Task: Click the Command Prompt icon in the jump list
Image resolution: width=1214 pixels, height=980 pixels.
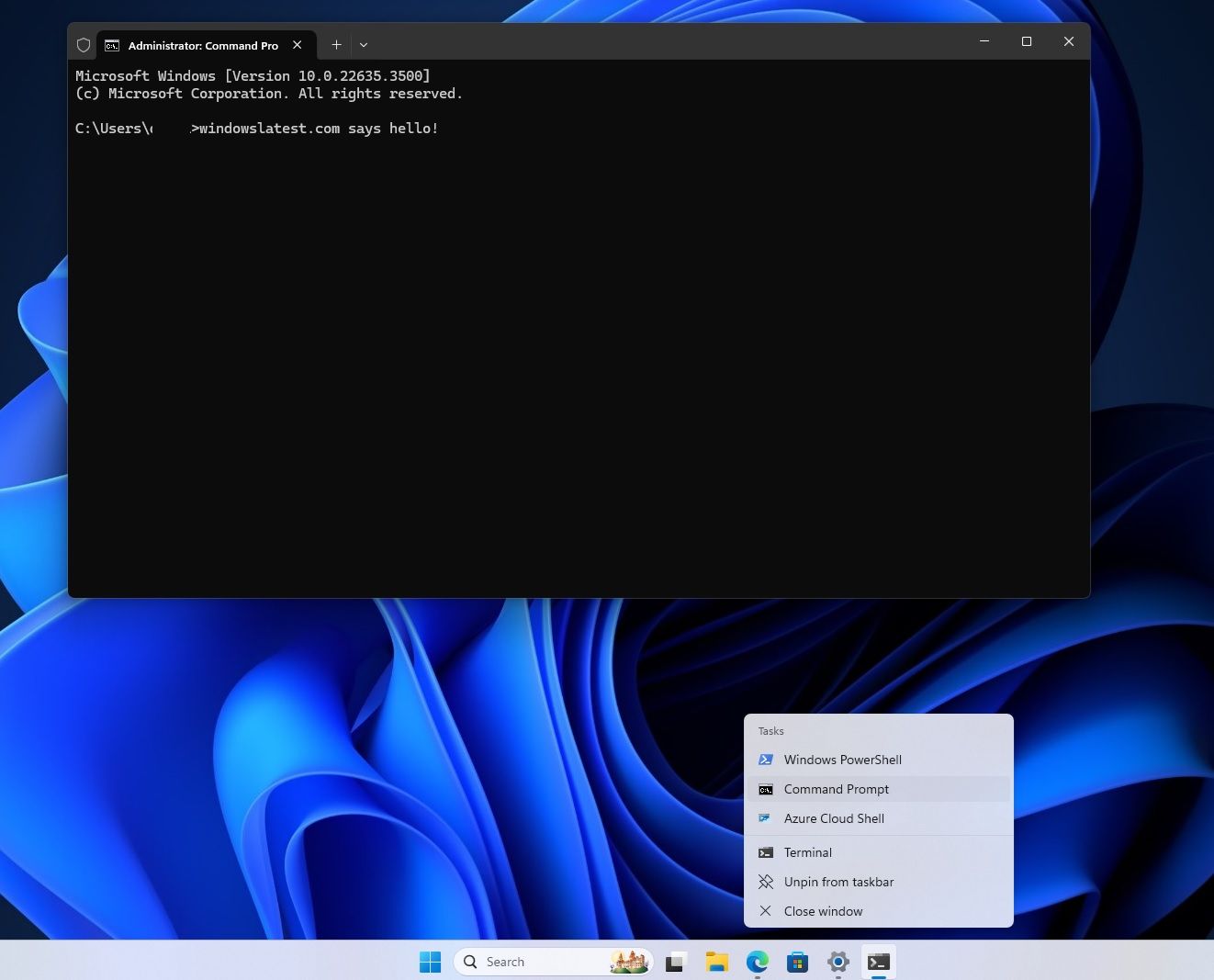Action: [766, 789]
